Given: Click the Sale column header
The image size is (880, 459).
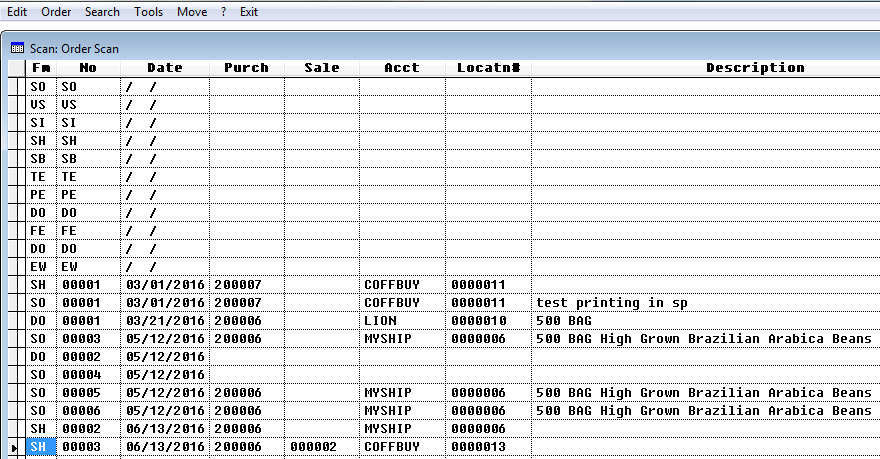Looking at the screenshot, I should coord(322,68).
